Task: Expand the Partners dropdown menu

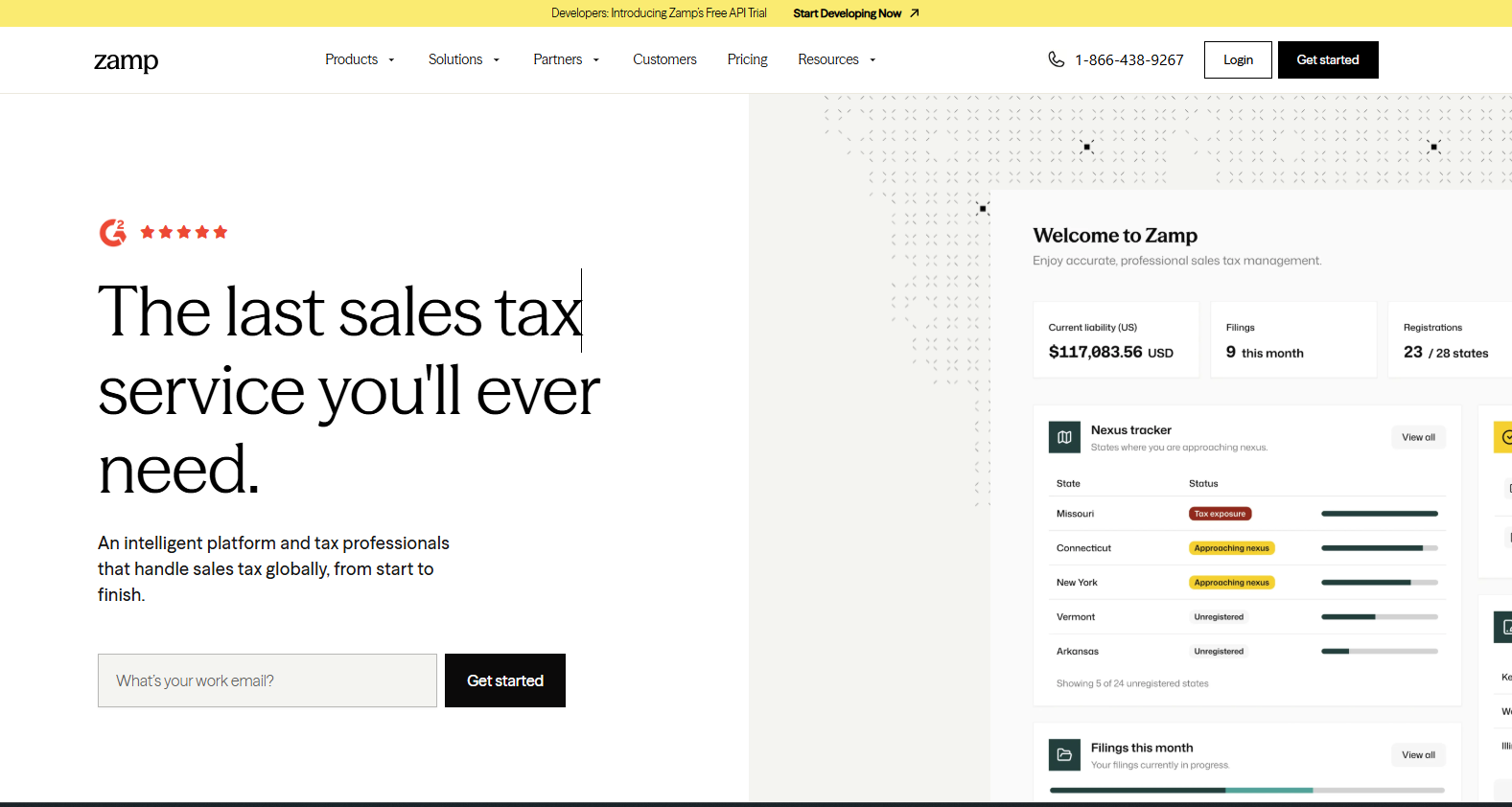Action: (566, 59)
